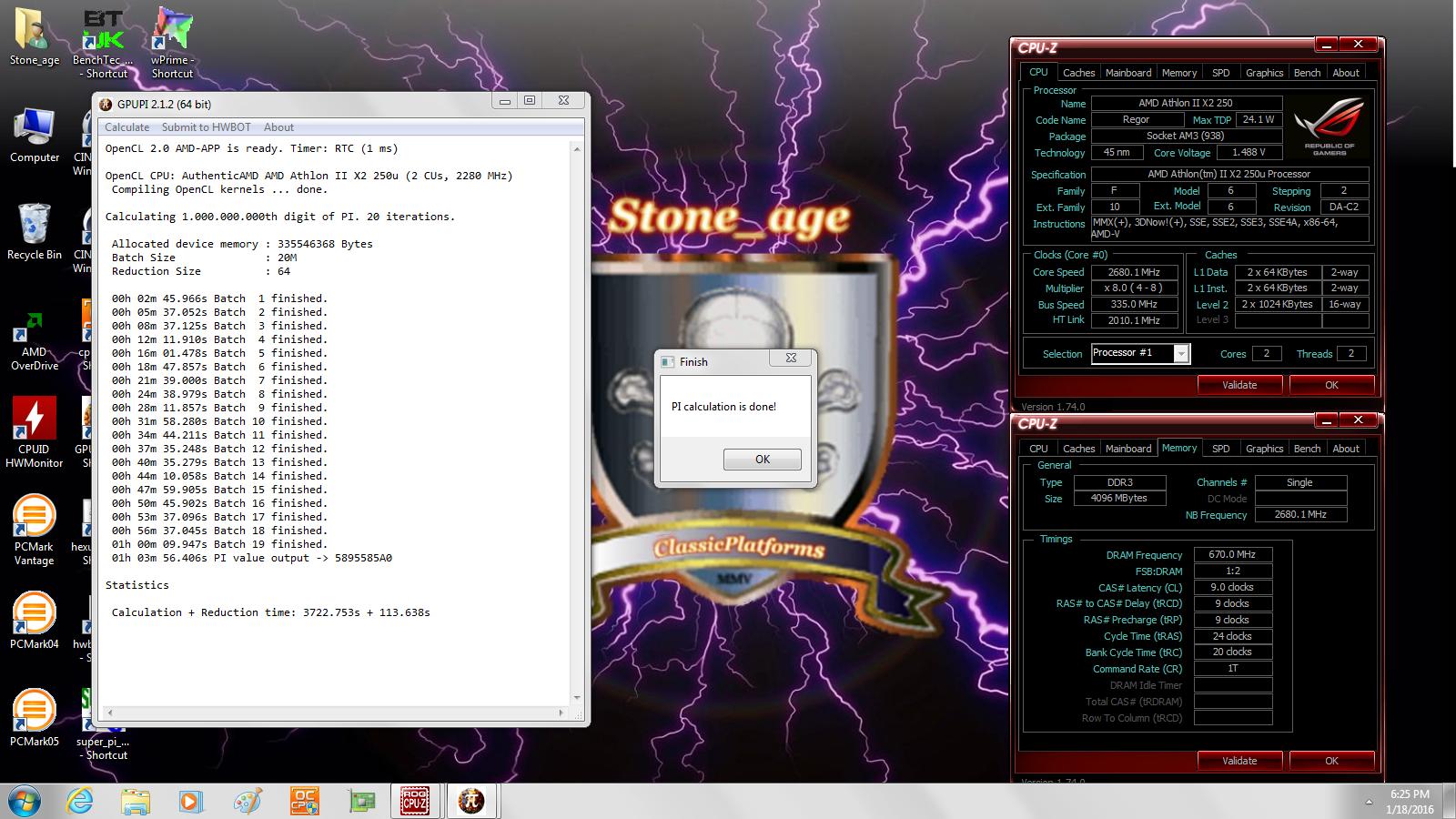1456x819 pixels.
Task: Switch to Caches tab in lower CPU-Z window
Action: [x=1078, y=449]
